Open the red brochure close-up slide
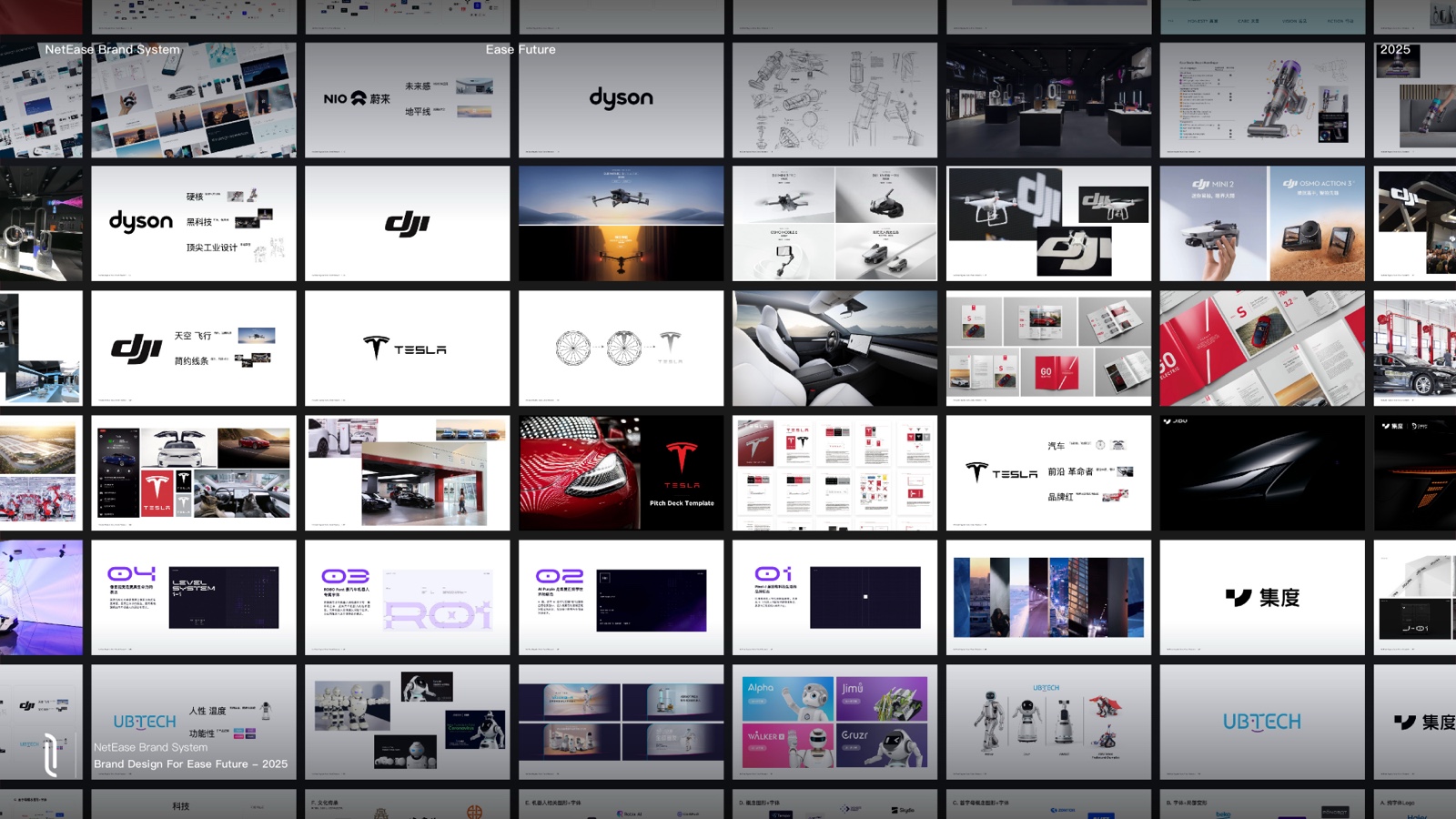 pos(1263,349)
